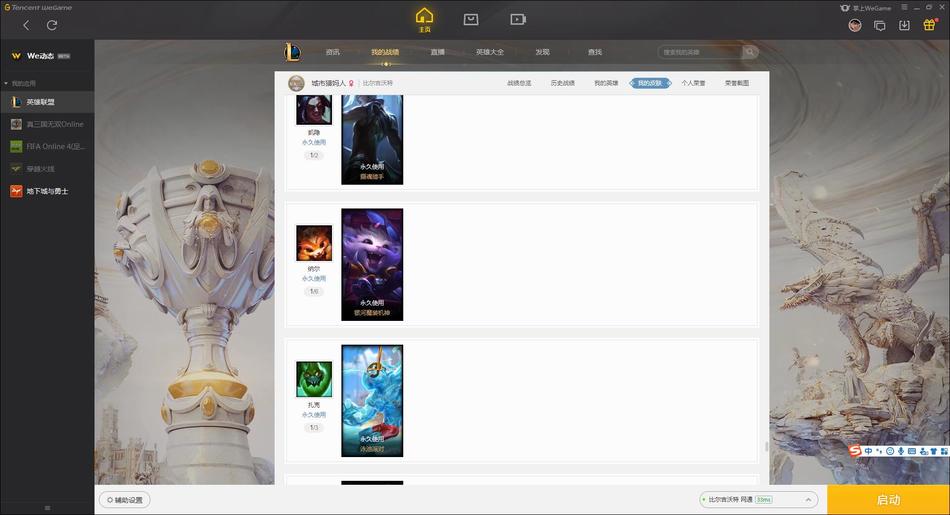
Task: Switch to 我的皮肤 sub-tab
Action: (x=650, y=83)
